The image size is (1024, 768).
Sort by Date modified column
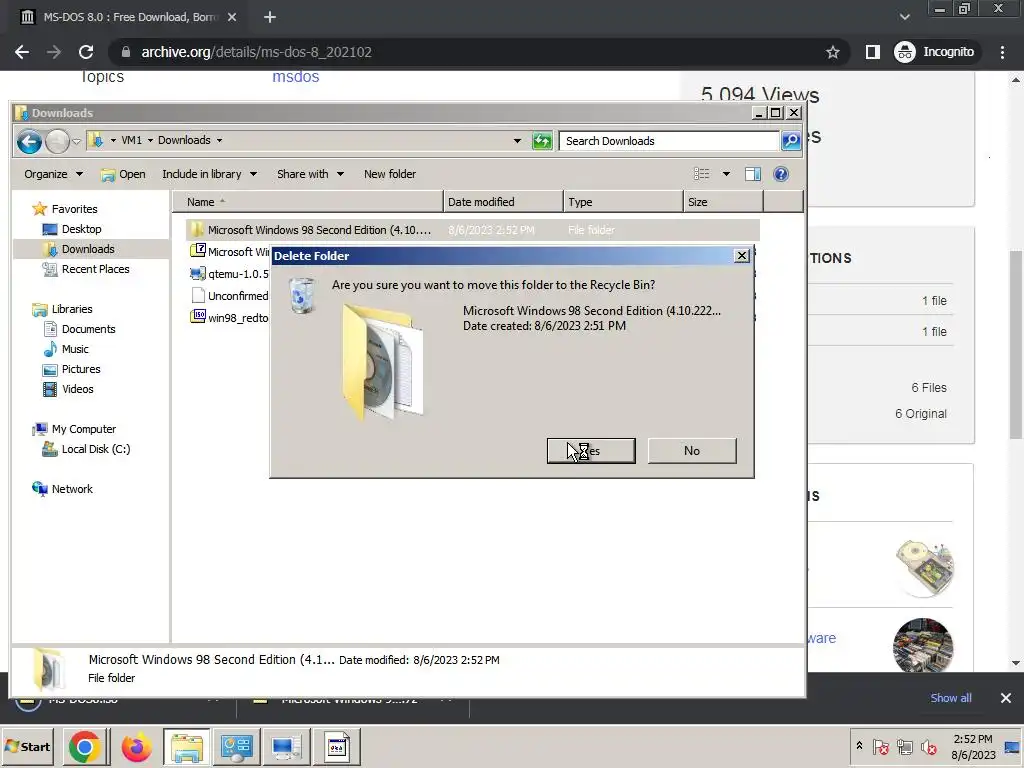pyautogui.click(x=503, y=202)
